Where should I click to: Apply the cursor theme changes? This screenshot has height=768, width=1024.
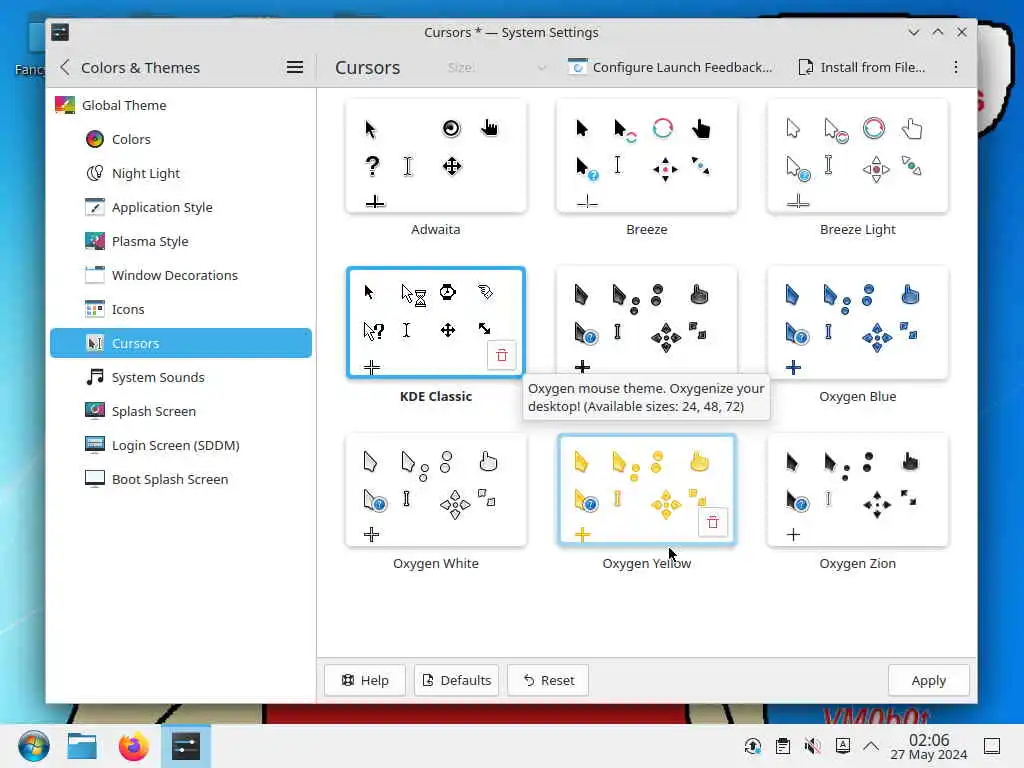pos(929,680)
